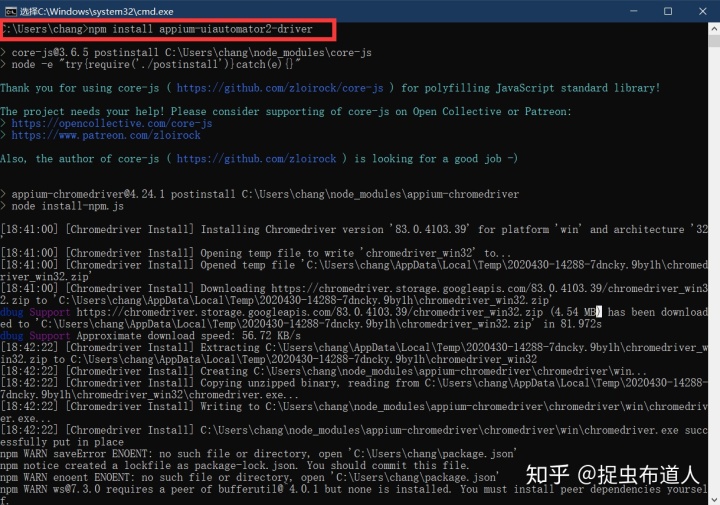720x505 pixels.
Task: Click the www.patreon.com/zloirock URL
Action: [106, 135]
